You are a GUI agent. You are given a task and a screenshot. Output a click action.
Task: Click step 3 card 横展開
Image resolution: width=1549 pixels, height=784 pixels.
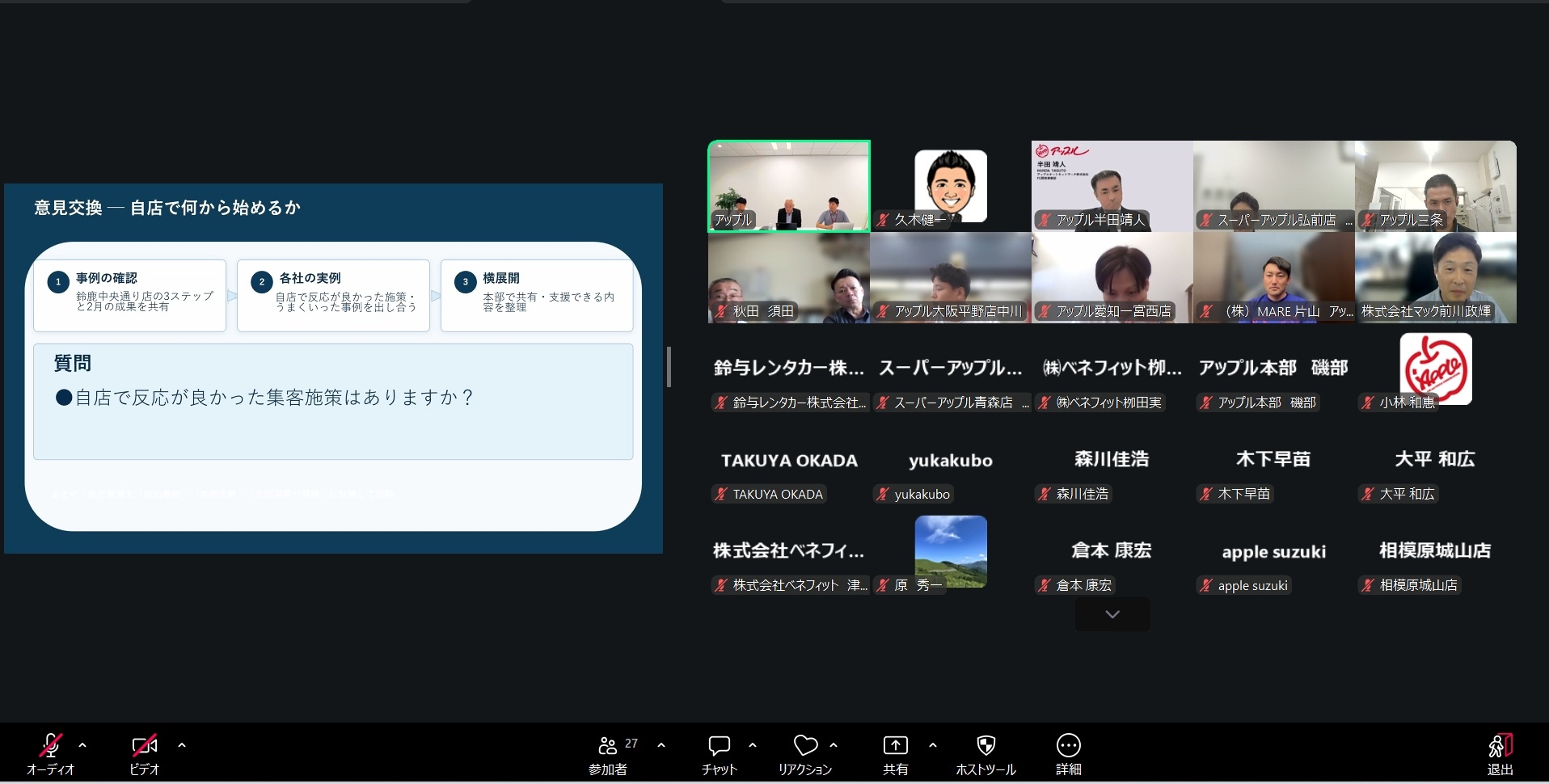coord(537,295)
